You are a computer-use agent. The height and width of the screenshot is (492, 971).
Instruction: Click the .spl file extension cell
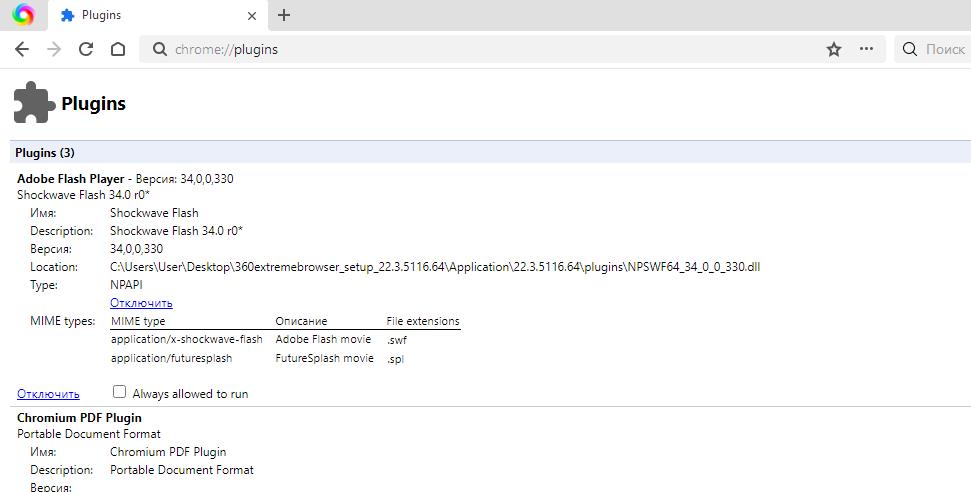pyautogui.click(x=395, y=359)
